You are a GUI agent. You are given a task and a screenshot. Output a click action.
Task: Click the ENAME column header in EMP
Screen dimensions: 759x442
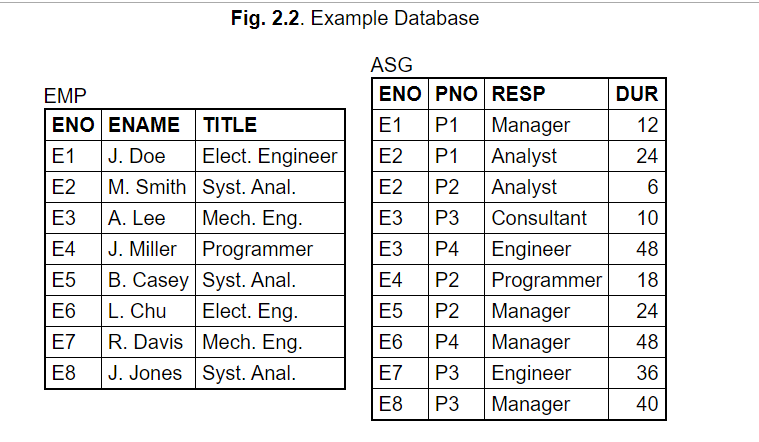pyautogui.click(x=149, y=125)
